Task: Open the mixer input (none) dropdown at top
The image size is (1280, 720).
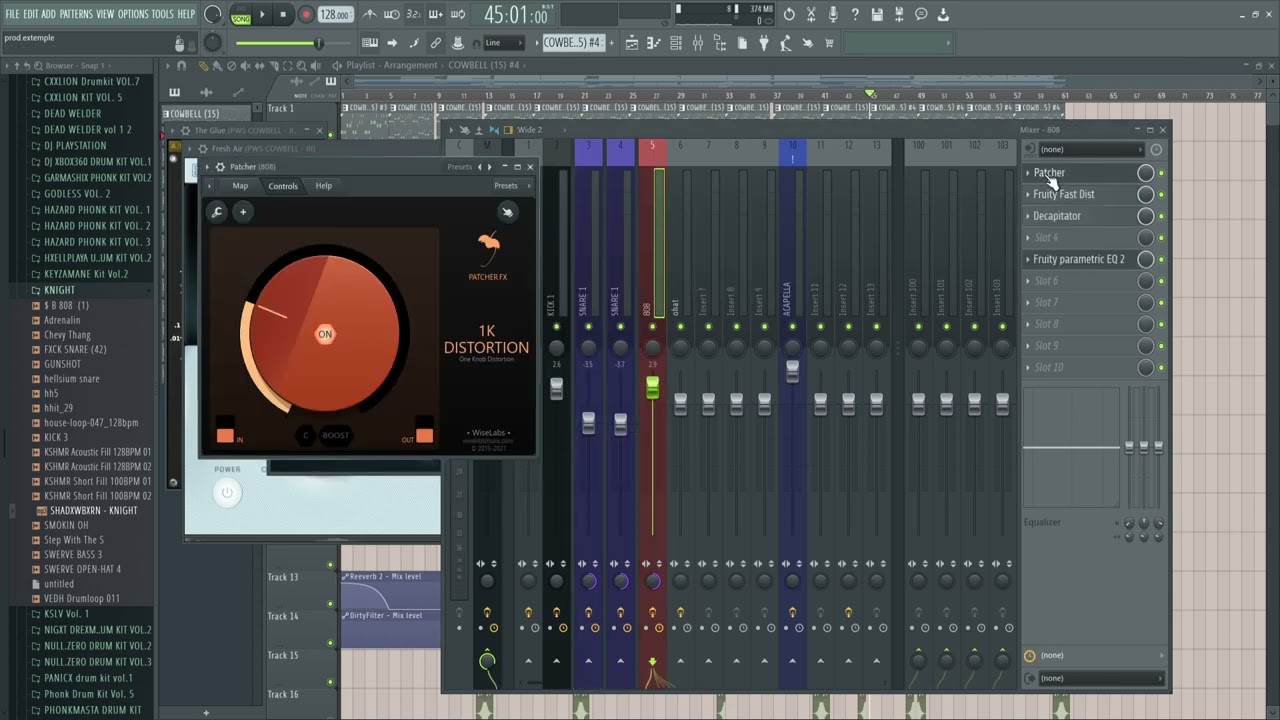Action: (x=1091, y=149)
